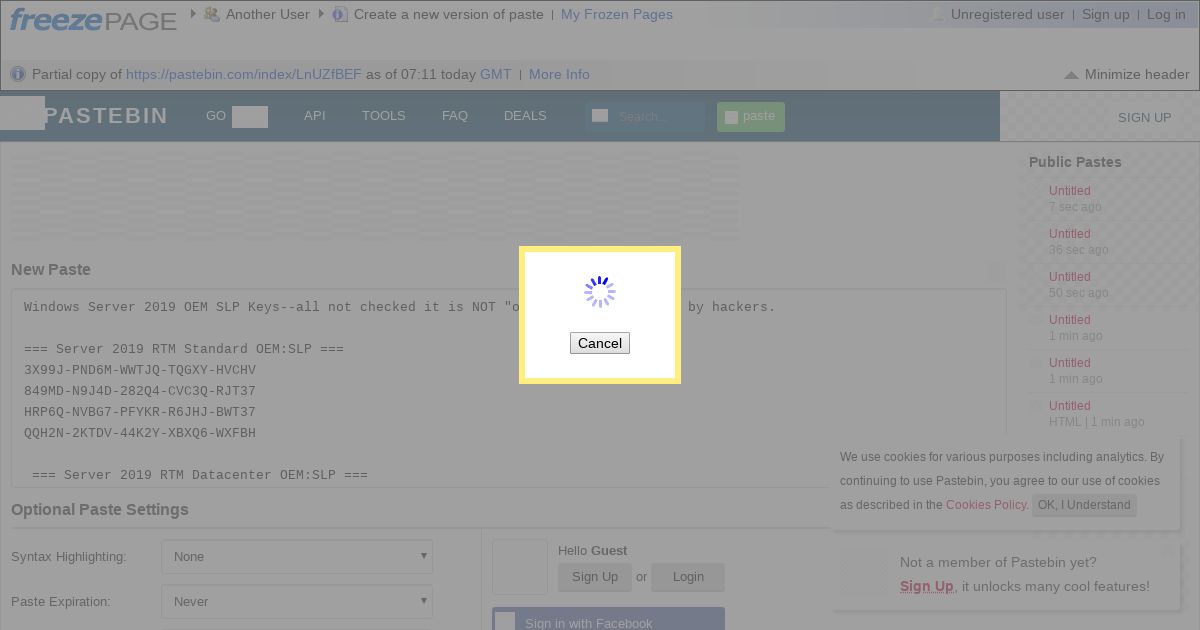Focus the Pastebin search field
The image size is (1200, 630).
[x=646, y=117]
